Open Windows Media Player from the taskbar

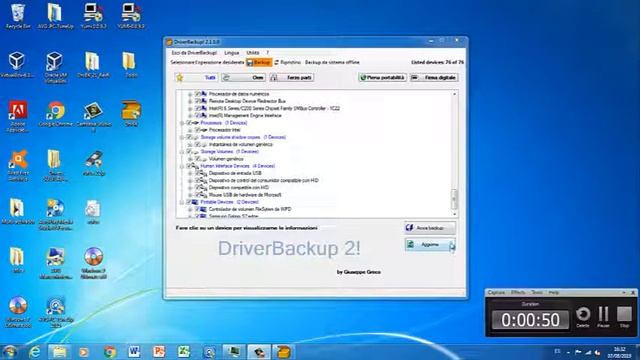84,351
